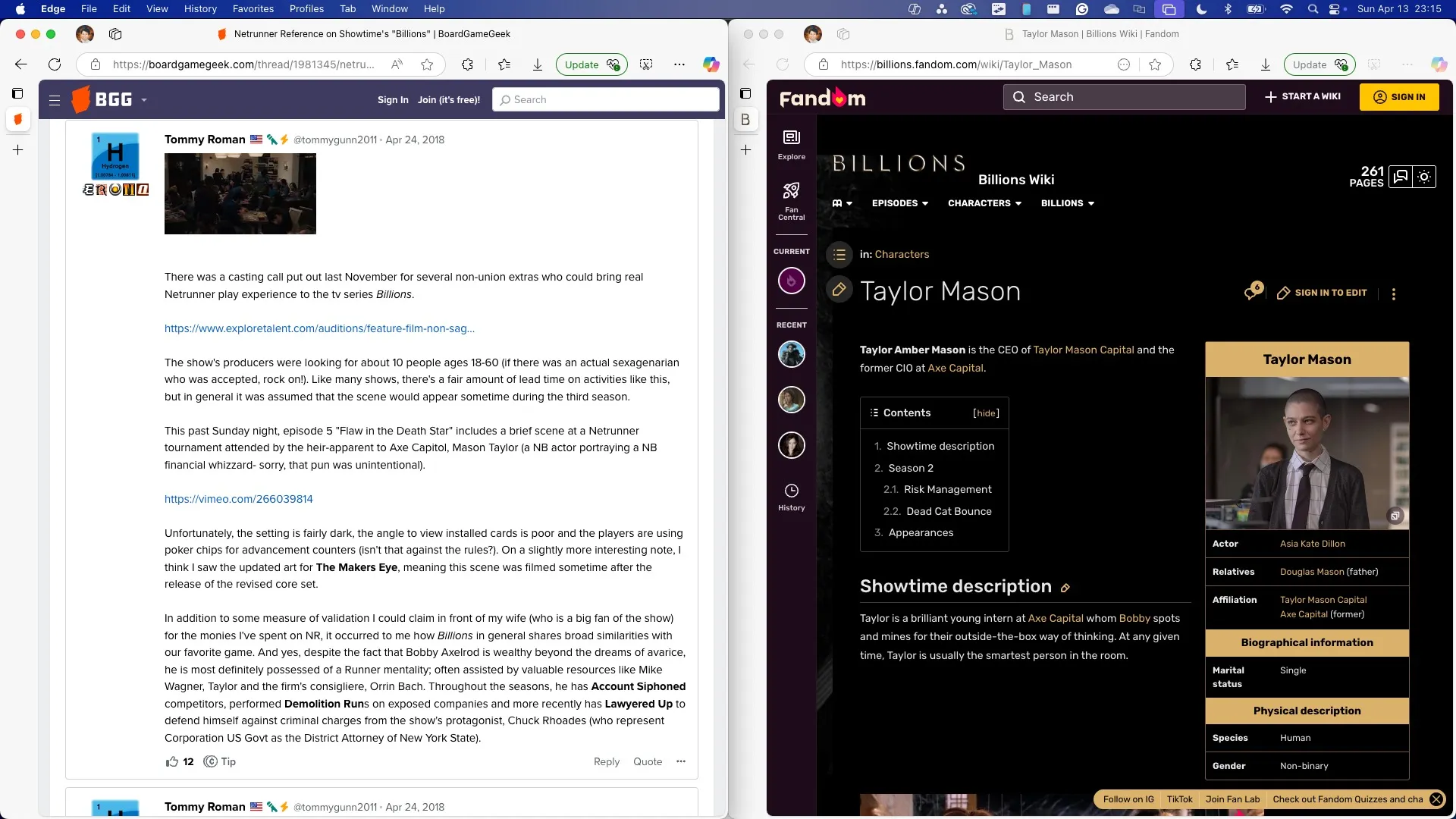
Task: Open the History menu in the menu bar
Action: coord(199,8)
